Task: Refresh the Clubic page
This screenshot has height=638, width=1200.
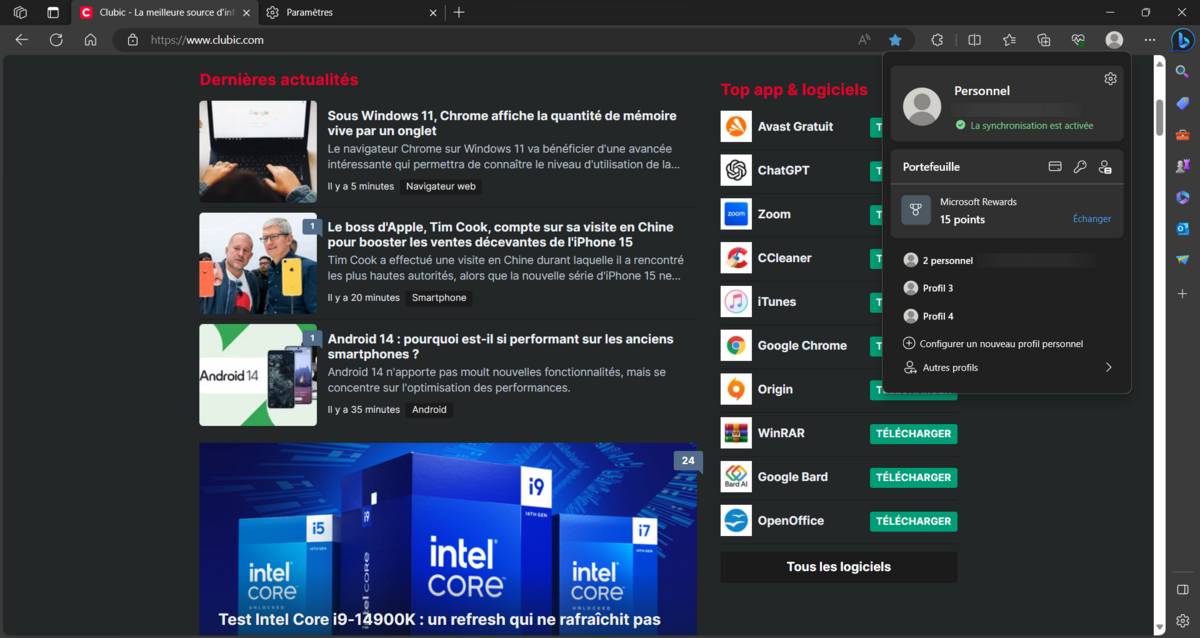Action: point(56,40)
